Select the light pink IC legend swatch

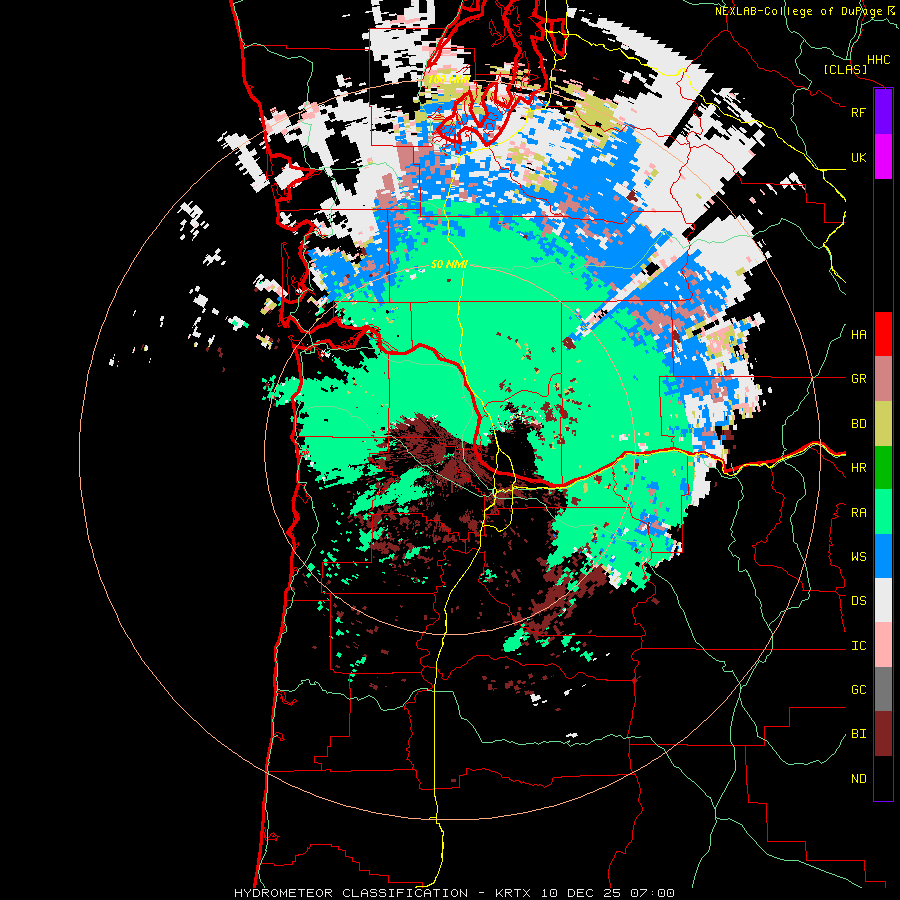coord(883,645)
